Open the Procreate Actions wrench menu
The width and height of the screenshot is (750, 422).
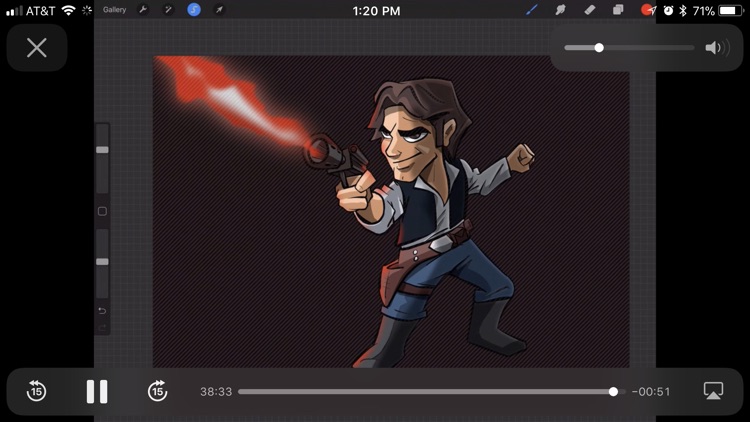pos(143,10)
